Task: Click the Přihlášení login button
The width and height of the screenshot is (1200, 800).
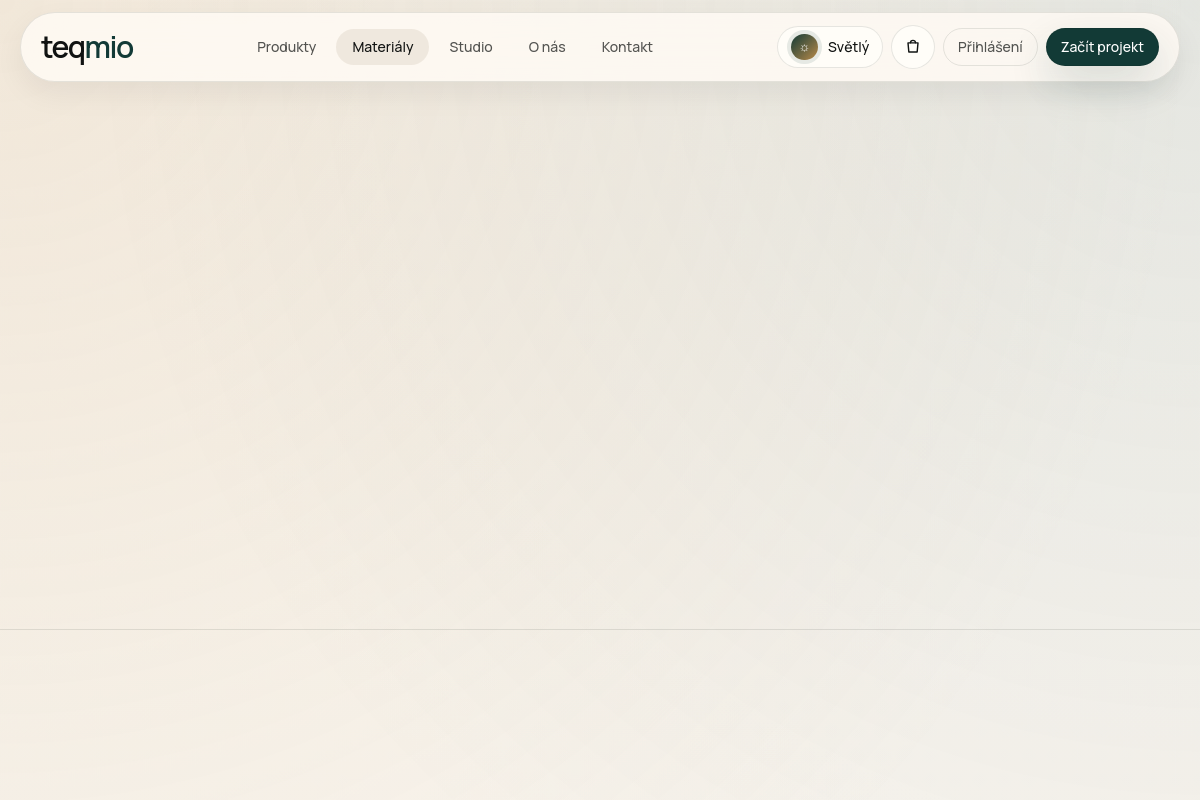Action: coord(990,47)
